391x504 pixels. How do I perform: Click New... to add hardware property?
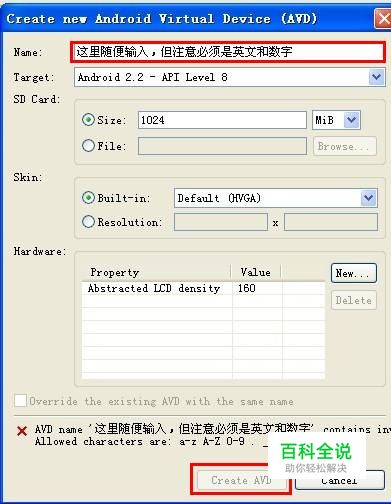(354, 273)
